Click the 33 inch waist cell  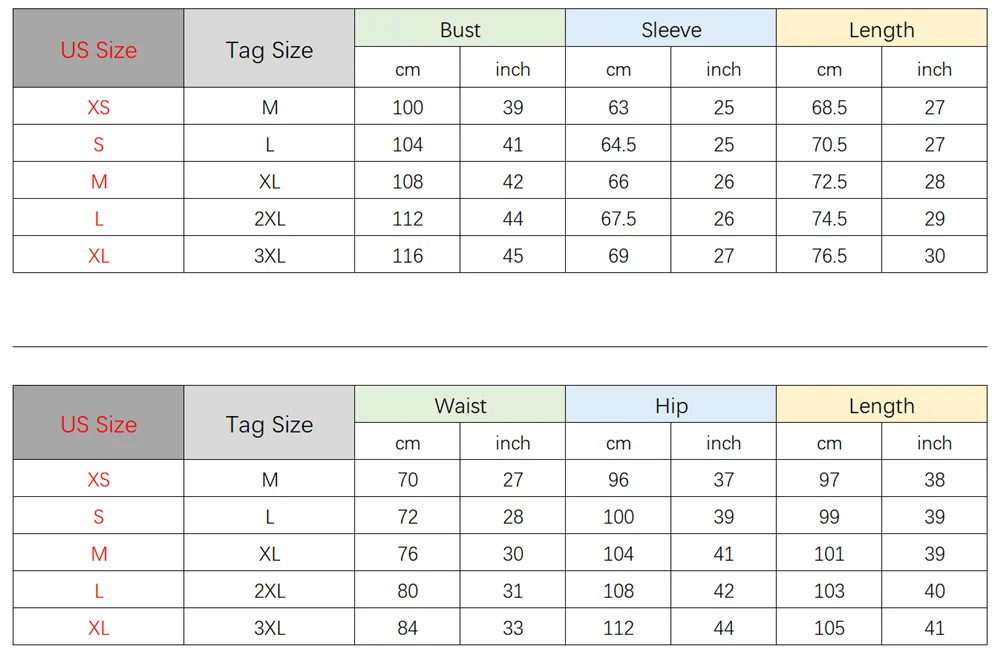pyautogui.click(x=513, y=629)
